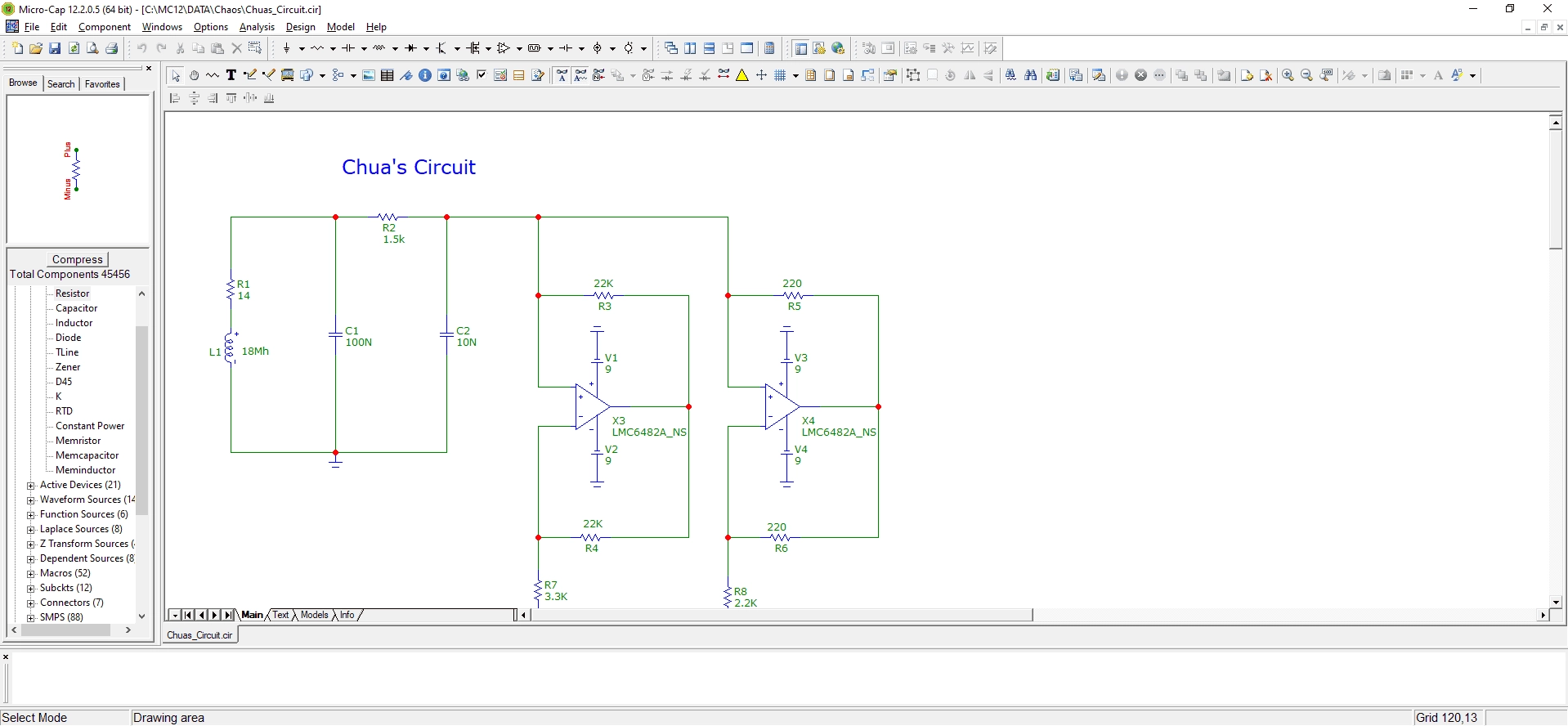Click the Align Left icon
This screenshot has width=1568, height=726.
175,98
